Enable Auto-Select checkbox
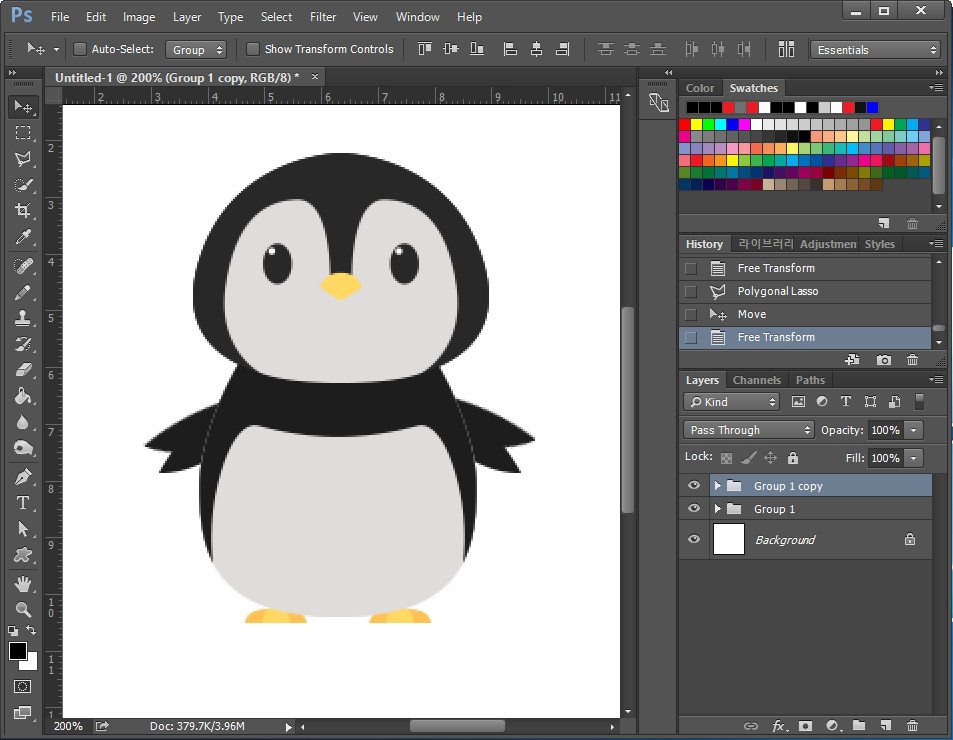The image size is (953, 740). click(x=80, y=49)
